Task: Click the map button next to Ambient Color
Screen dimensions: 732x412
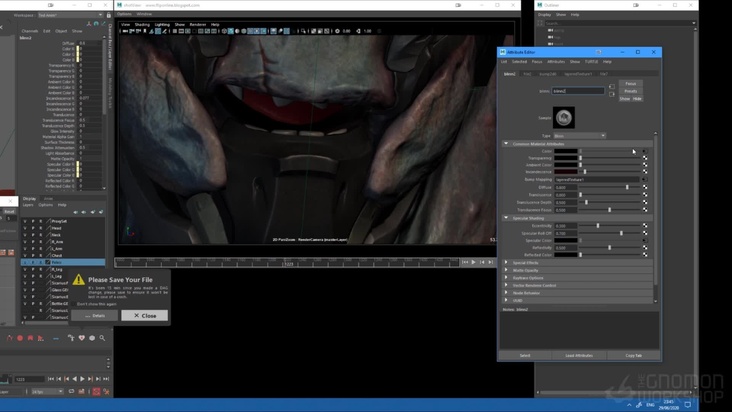Action: point(645,165)
